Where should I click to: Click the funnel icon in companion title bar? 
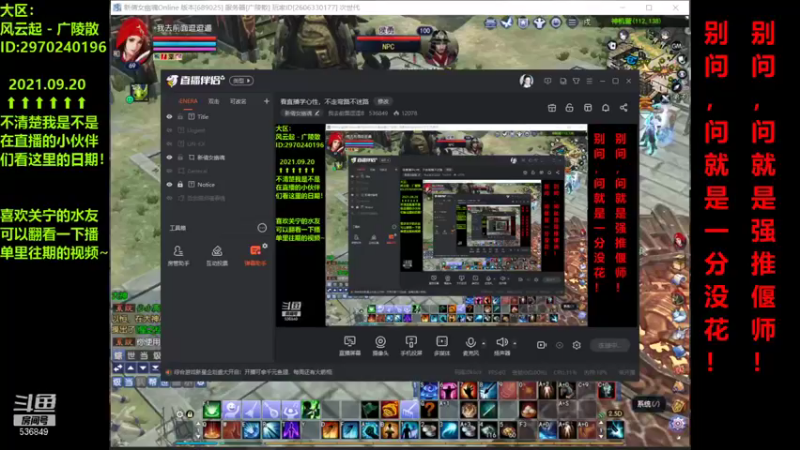(576, 81)
